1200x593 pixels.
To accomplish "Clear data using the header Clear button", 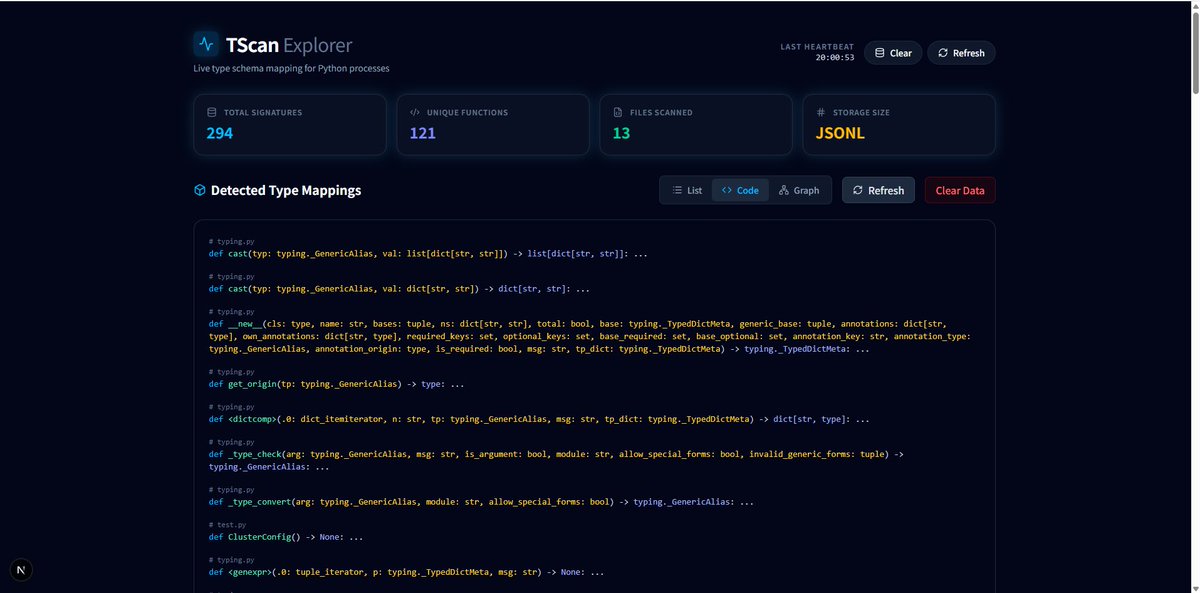I will [x=893, y=53].
